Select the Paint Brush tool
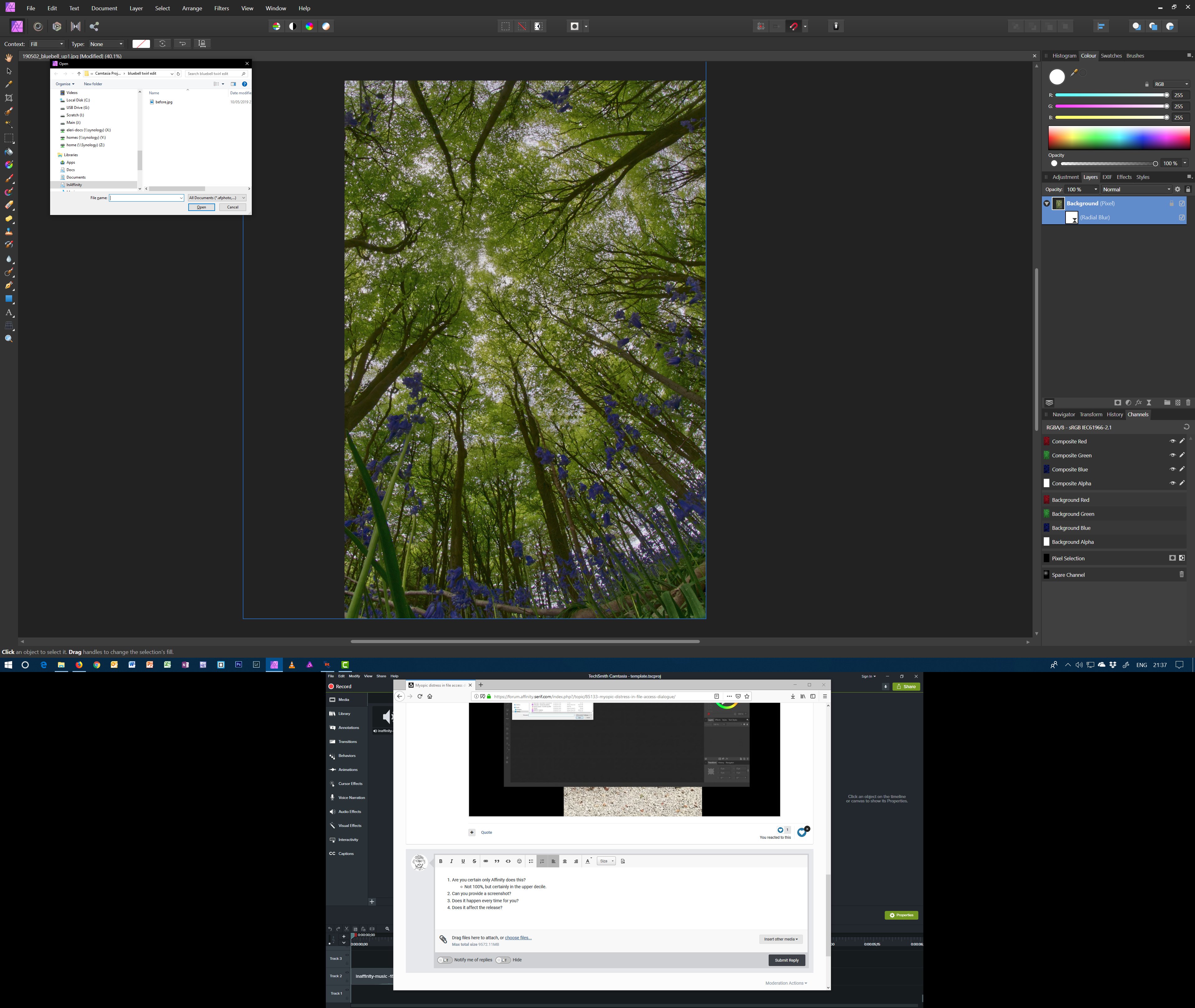 pos(9,178)
